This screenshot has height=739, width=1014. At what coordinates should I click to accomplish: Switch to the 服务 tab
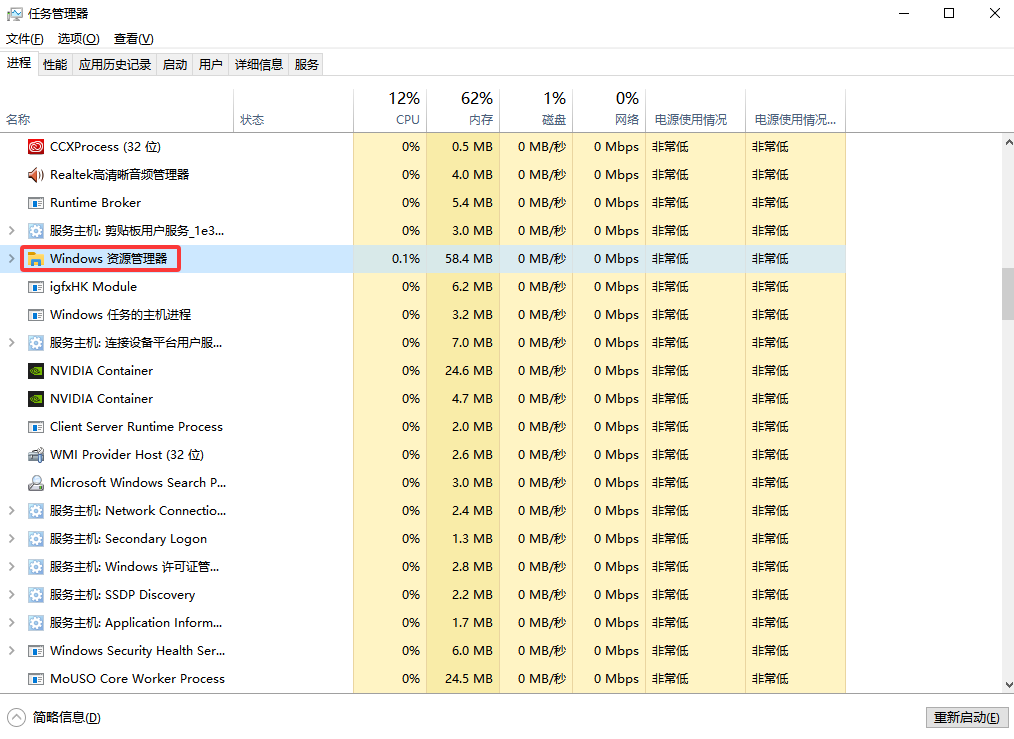tap(306, 65)
